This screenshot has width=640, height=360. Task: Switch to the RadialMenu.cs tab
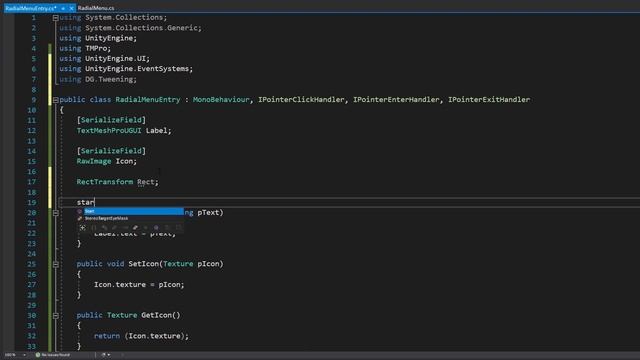tap(96, 8)
